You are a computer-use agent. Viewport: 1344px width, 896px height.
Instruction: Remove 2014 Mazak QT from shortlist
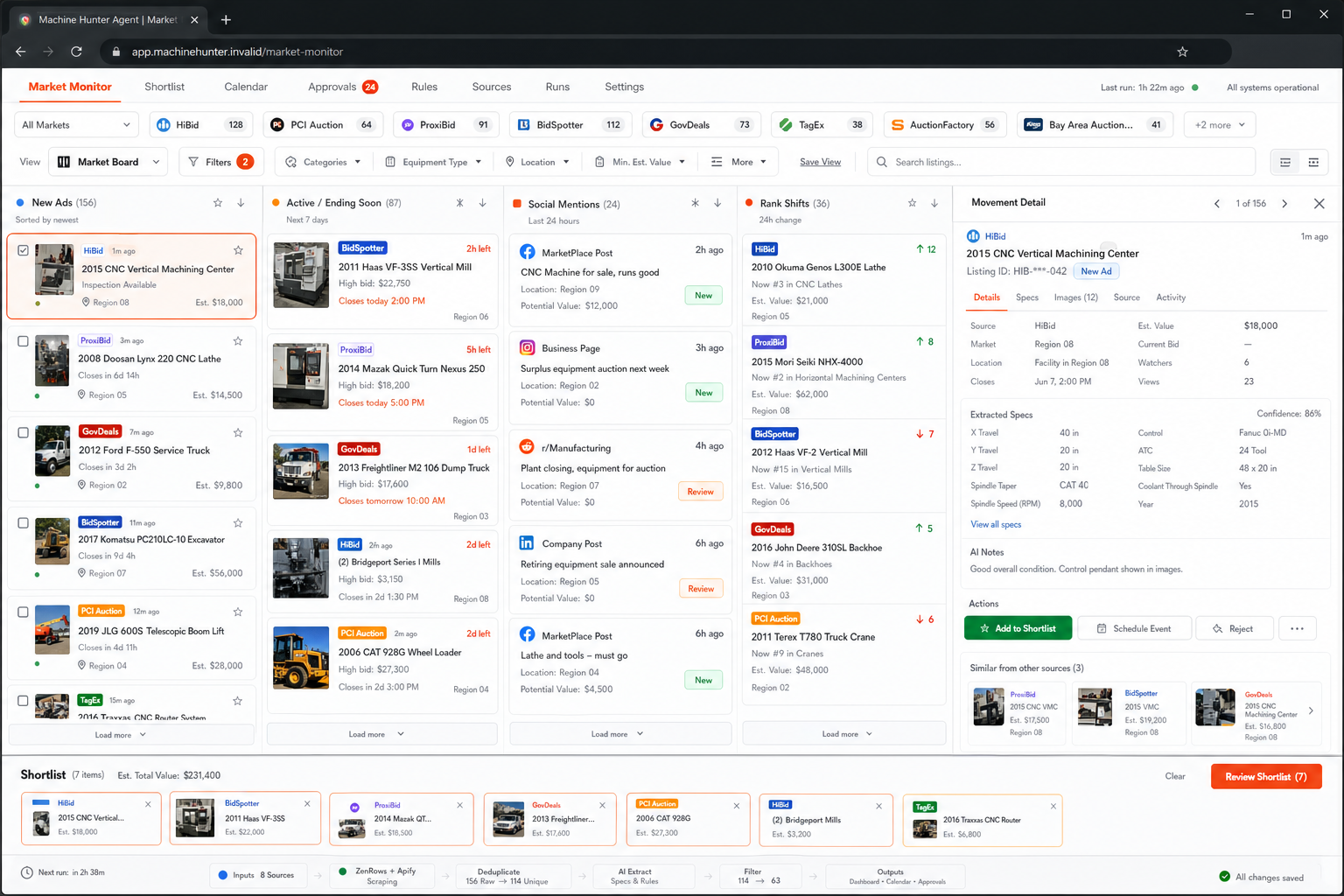point(460,805)
